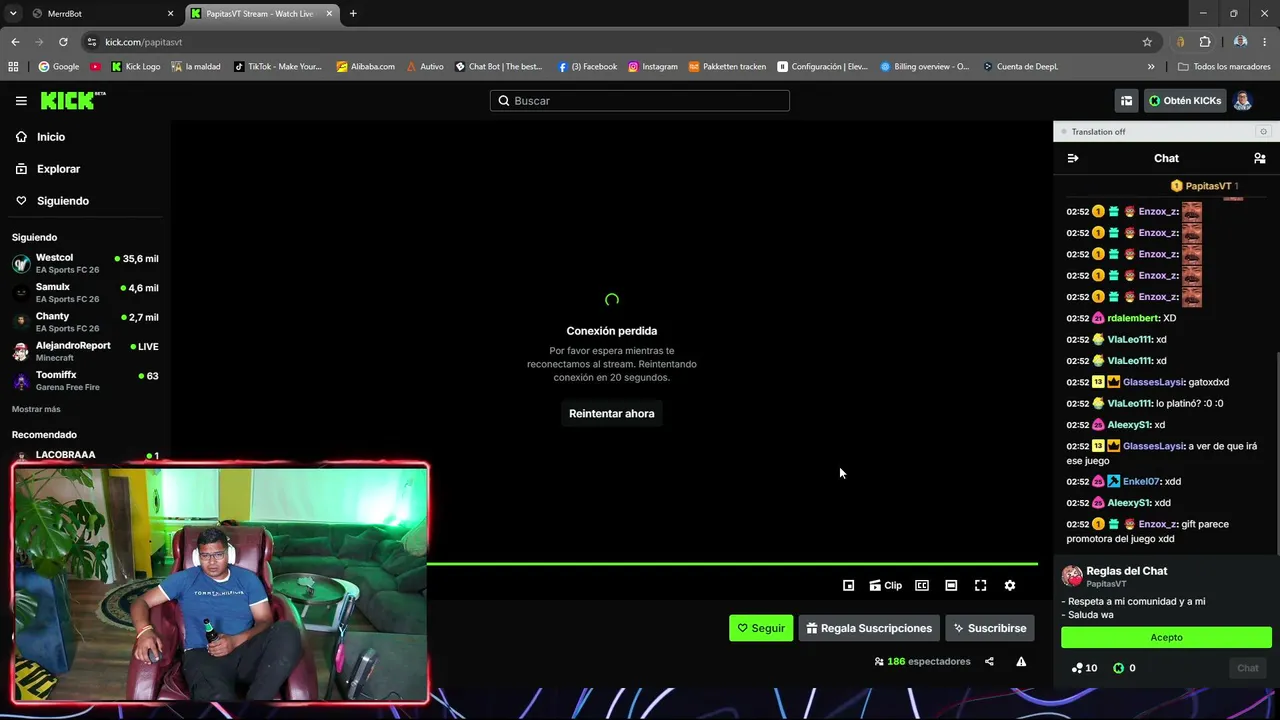Open the apps grid in bookmarks bar
The image size is (1280, 720).
(x=13, y=67)
